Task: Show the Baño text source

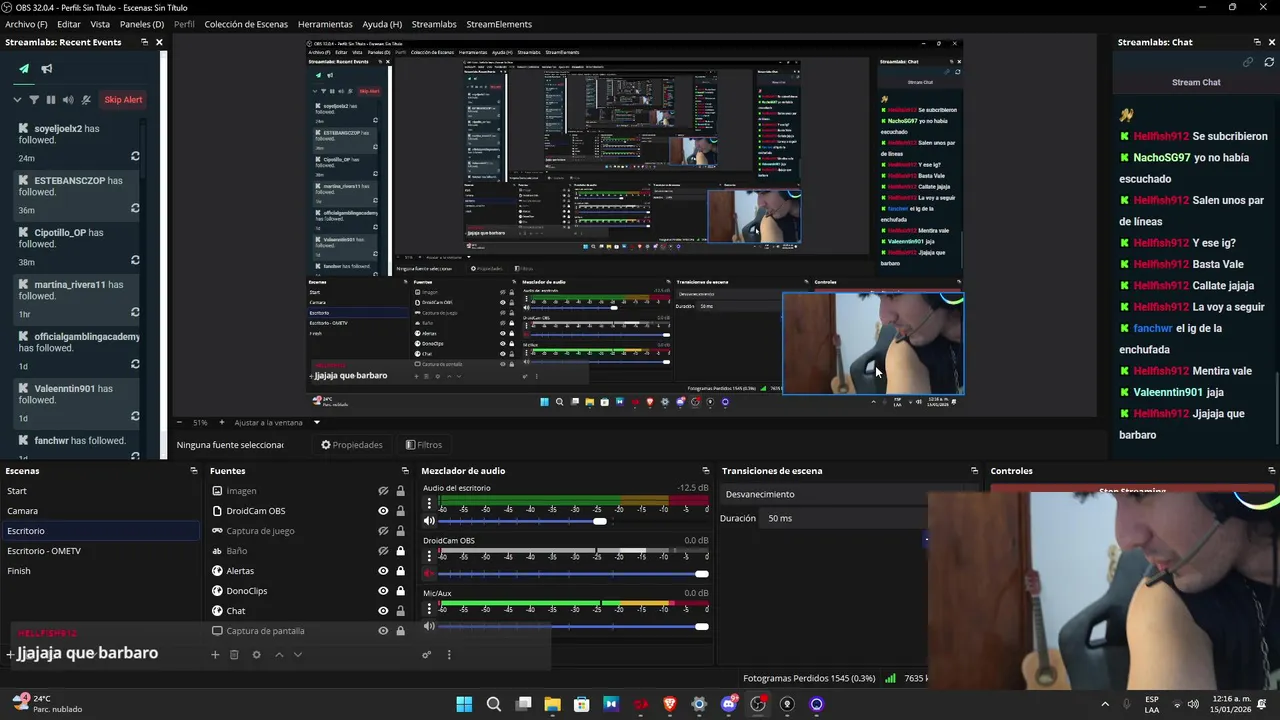Action: 383,551
